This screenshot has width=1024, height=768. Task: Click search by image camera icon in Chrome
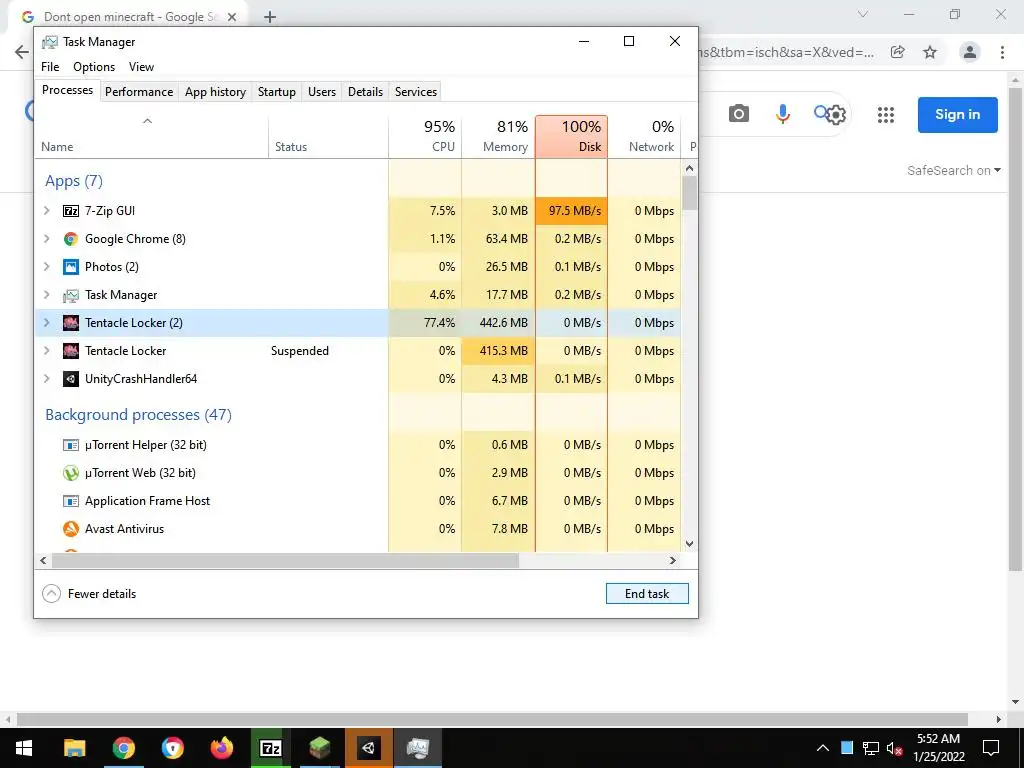tap(739, 114)
